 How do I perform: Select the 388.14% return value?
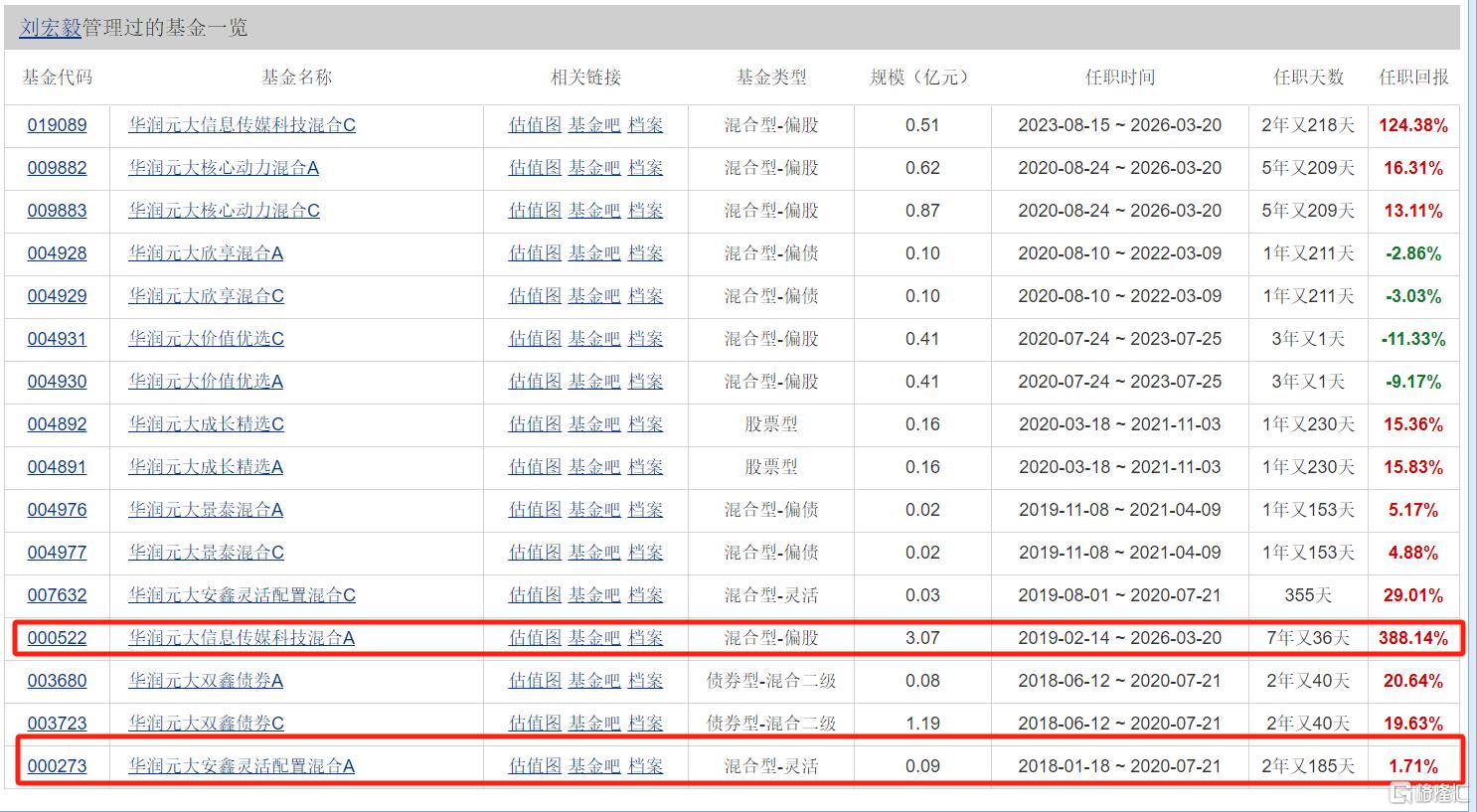pyautogui.click(x=1413, y=638)
